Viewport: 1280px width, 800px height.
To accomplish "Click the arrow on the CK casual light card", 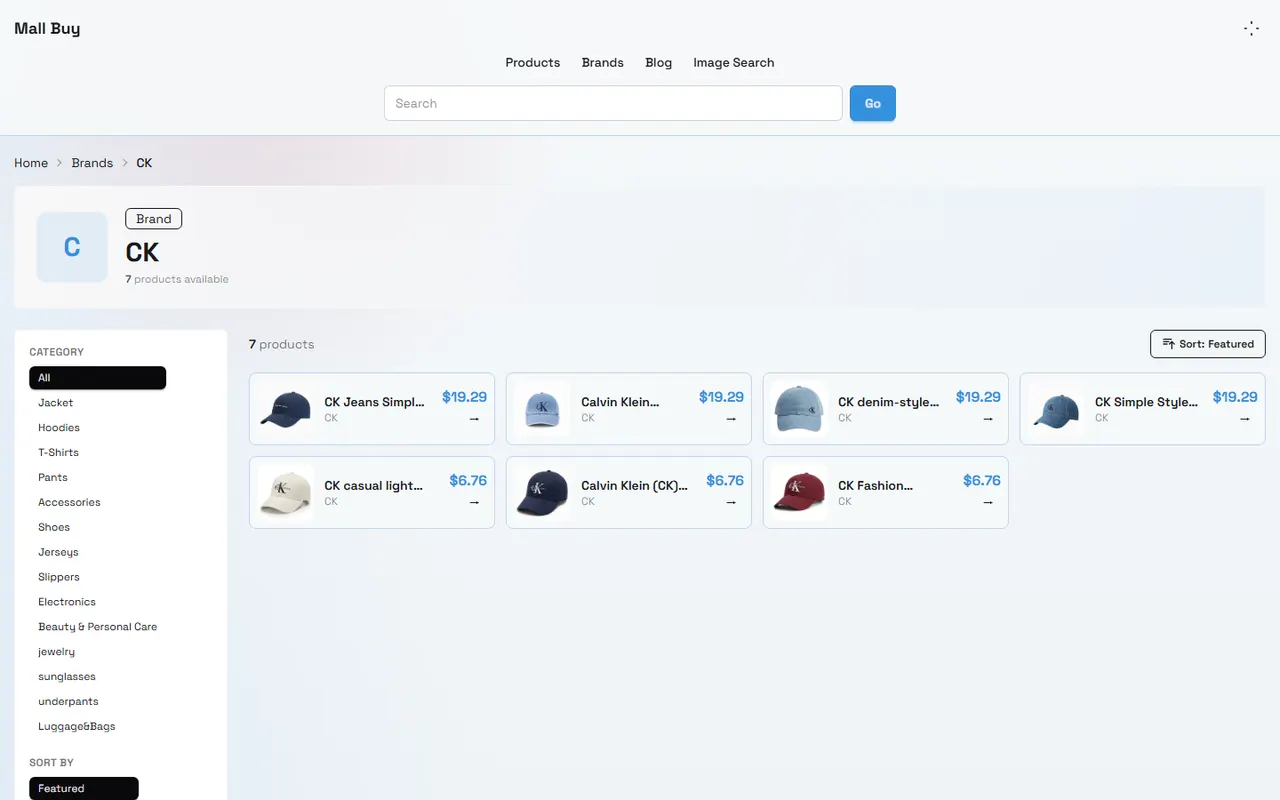I will (474, 503).
